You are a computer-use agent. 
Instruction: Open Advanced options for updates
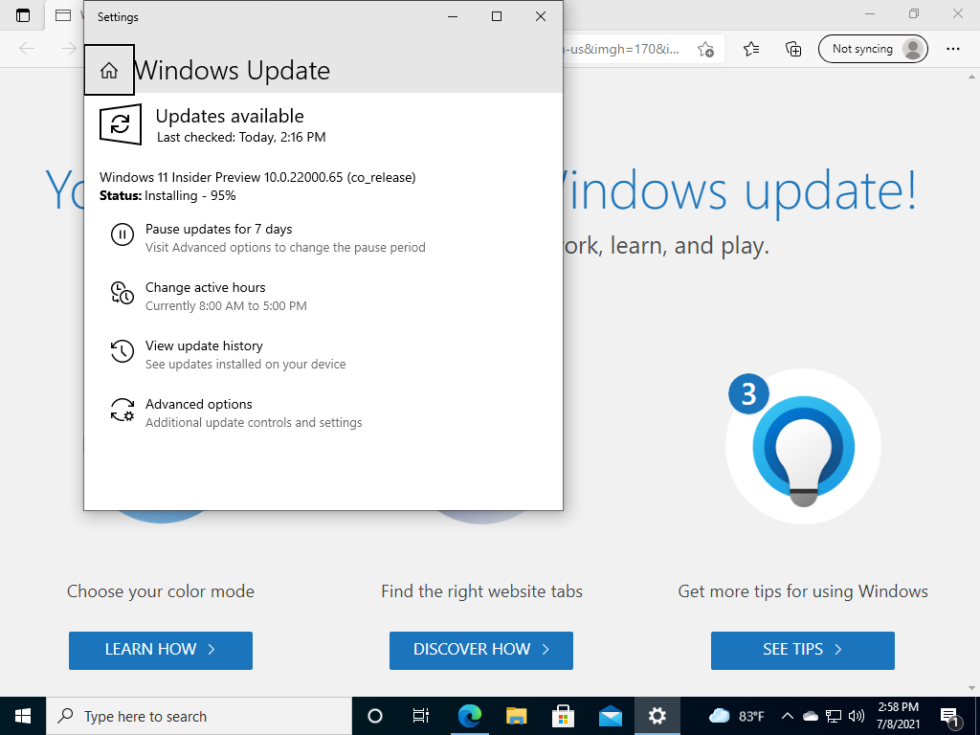coord(199,404)
